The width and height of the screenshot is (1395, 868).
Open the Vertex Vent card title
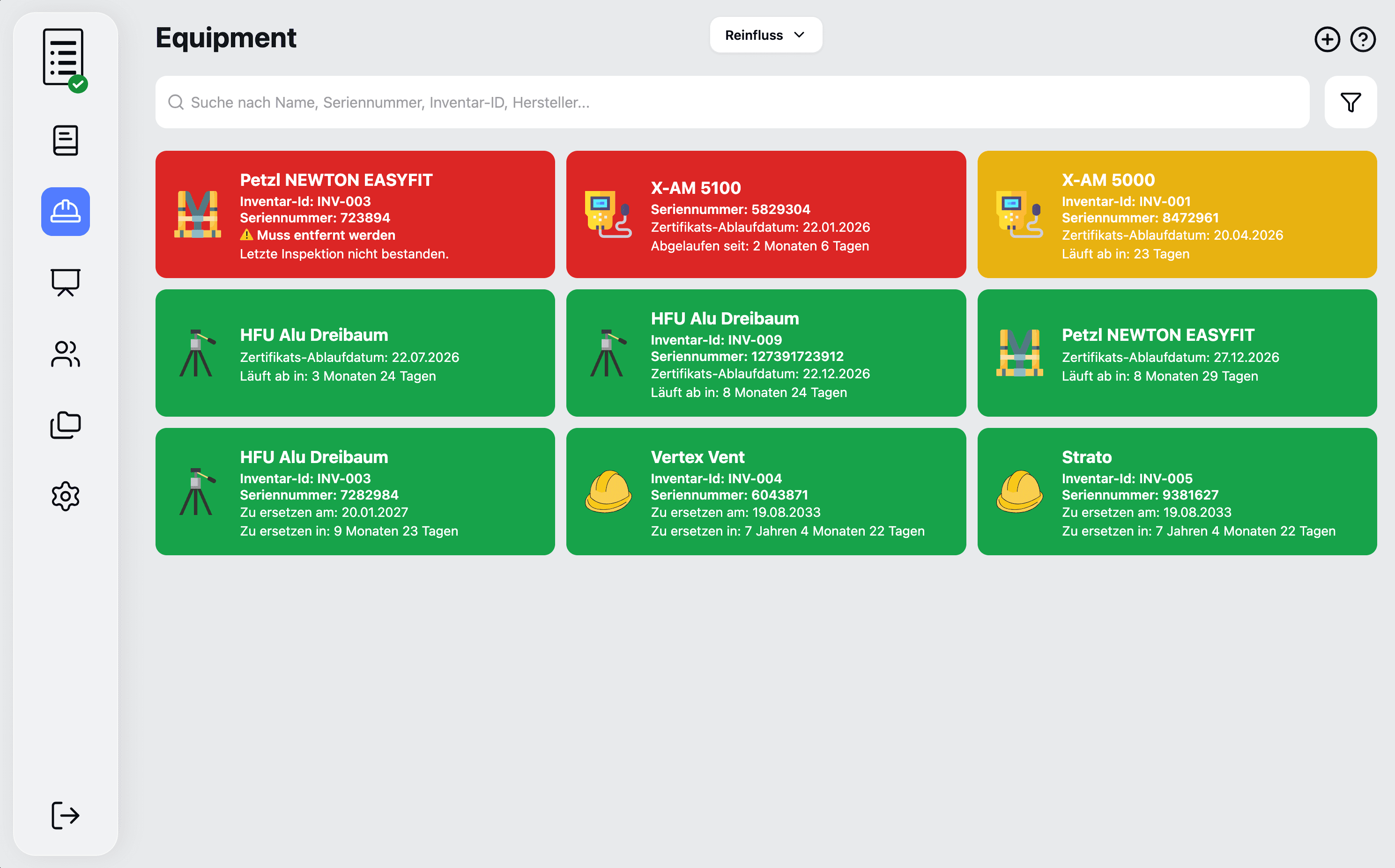[x=697, y=457]
